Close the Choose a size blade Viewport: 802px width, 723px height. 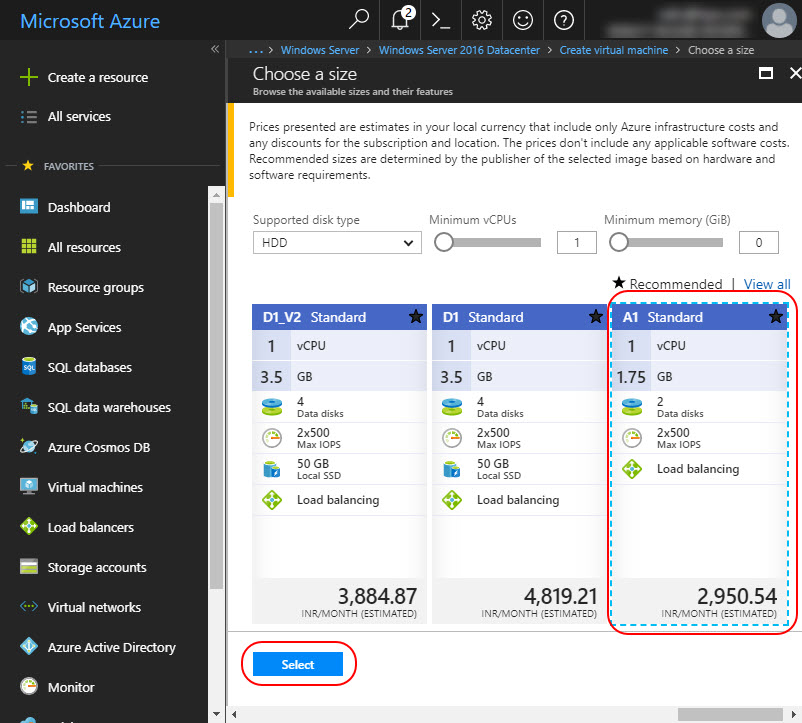pyautogui.click(x=795, y=74)
